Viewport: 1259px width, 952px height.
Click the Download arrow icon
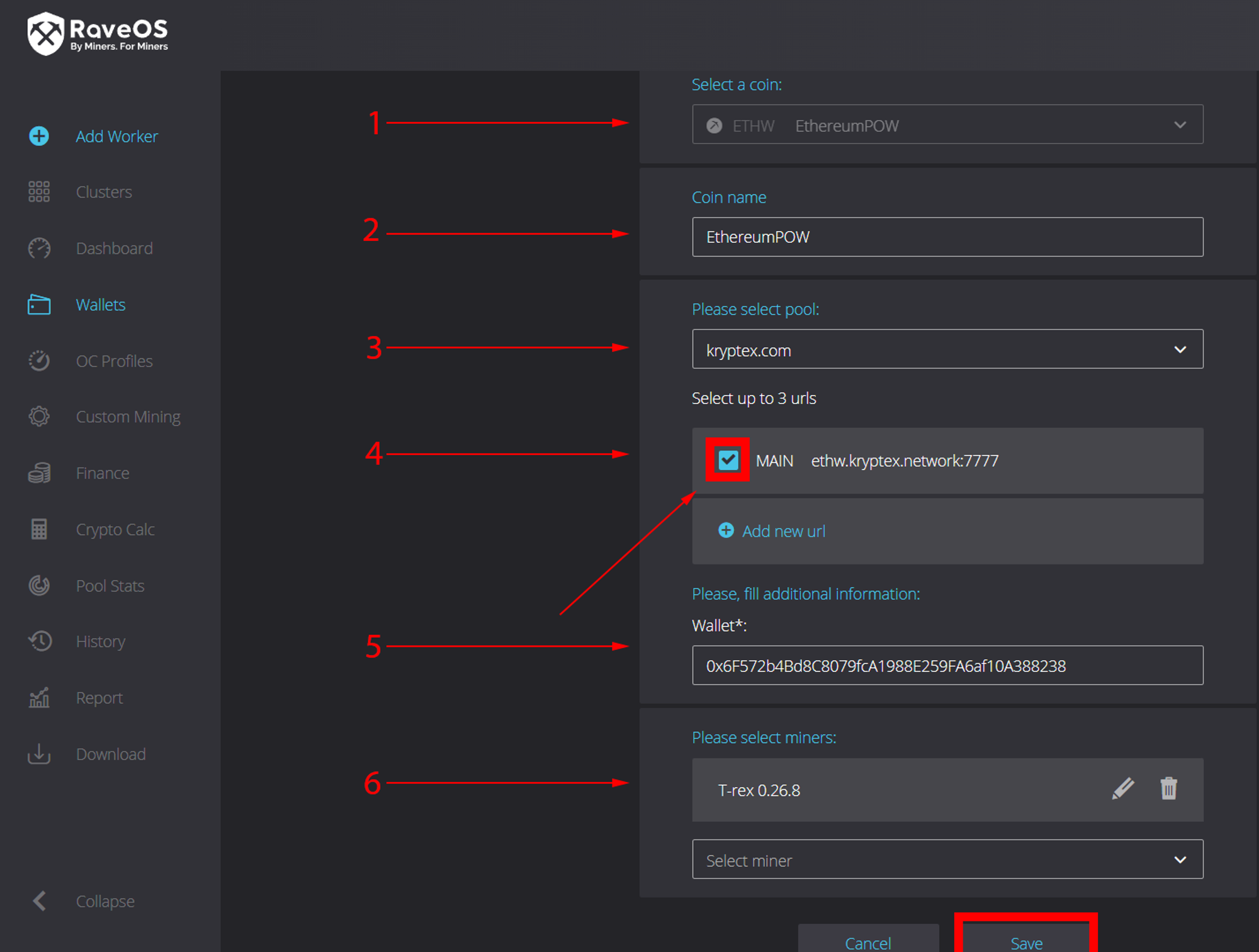39,754
